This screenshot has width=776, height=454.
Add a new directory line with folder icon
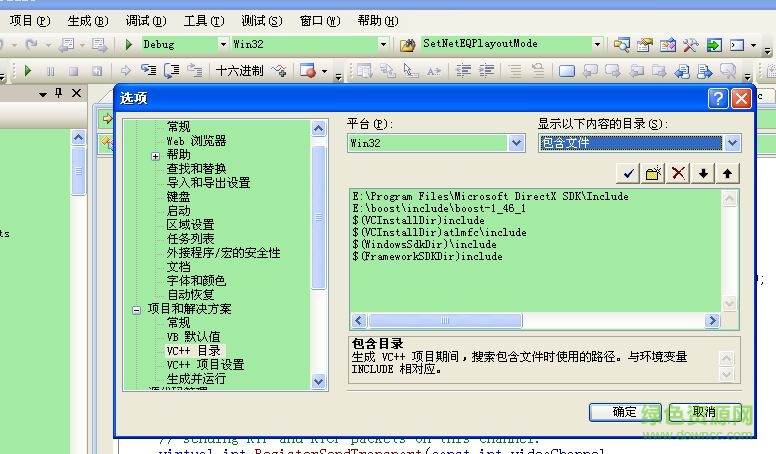coord(654,173)
